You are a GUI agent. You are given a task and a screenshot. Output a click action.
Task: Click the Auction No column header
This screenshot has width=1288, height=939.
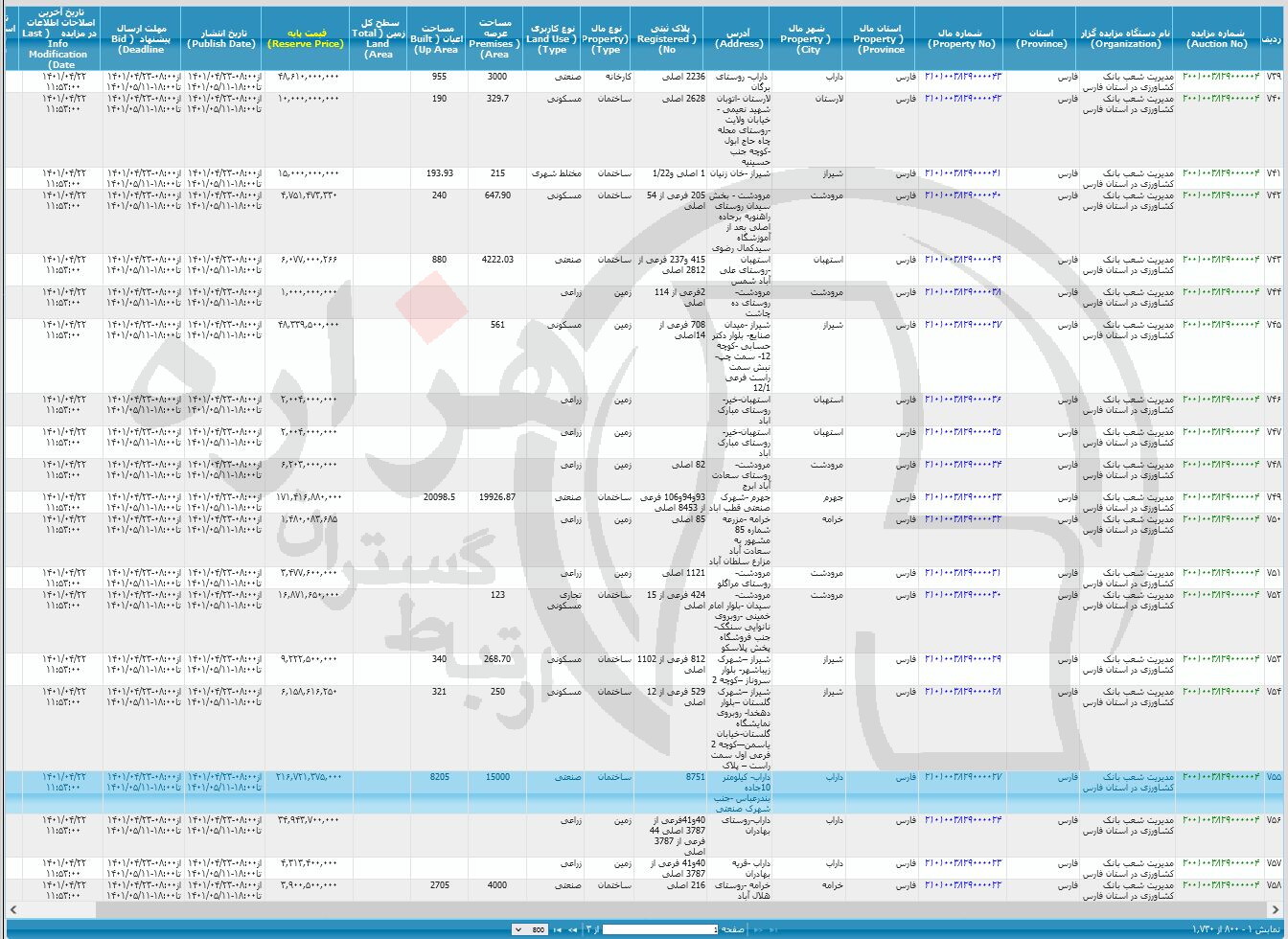point(1217,38)
